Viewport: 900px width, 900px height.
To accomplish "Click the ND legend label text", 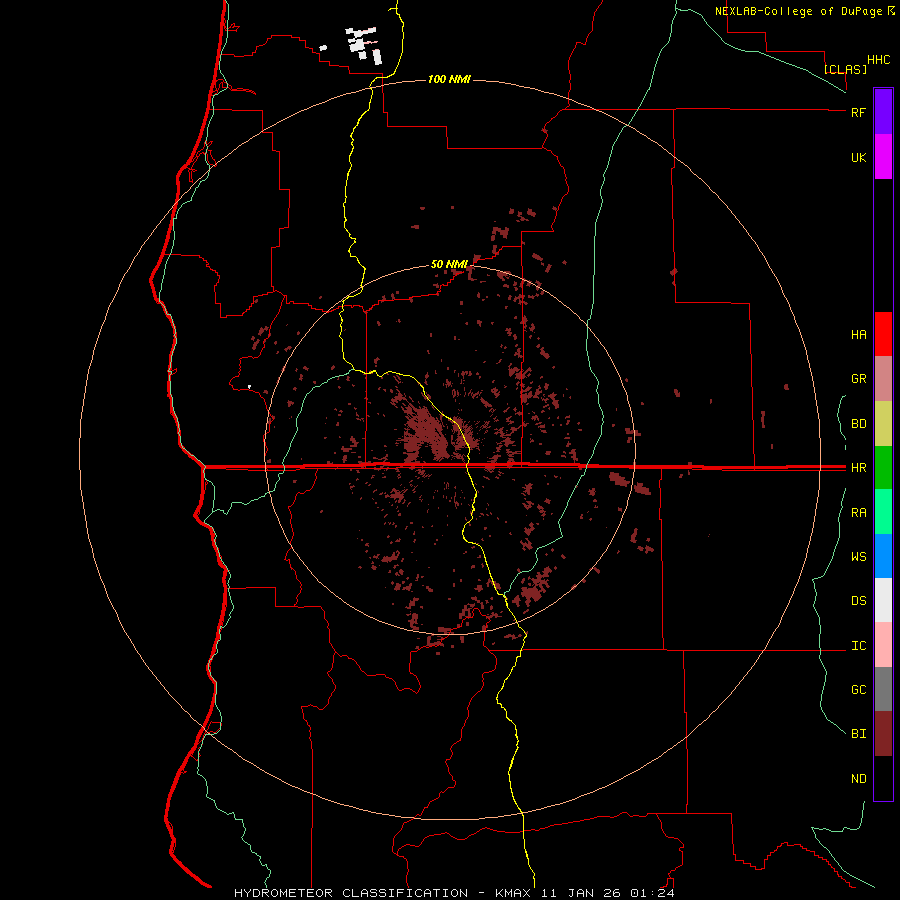I will (x=858, y=779).
